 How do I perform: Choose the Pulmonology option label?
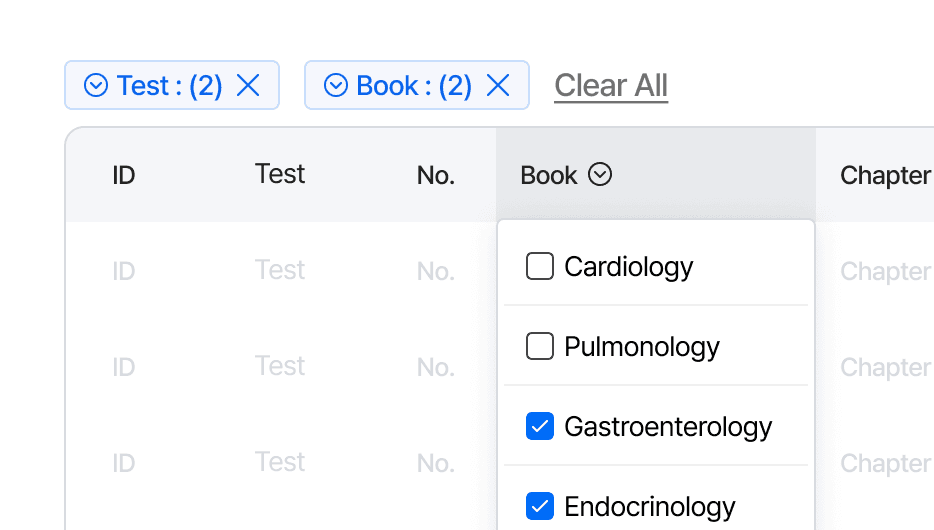[642, 347]
